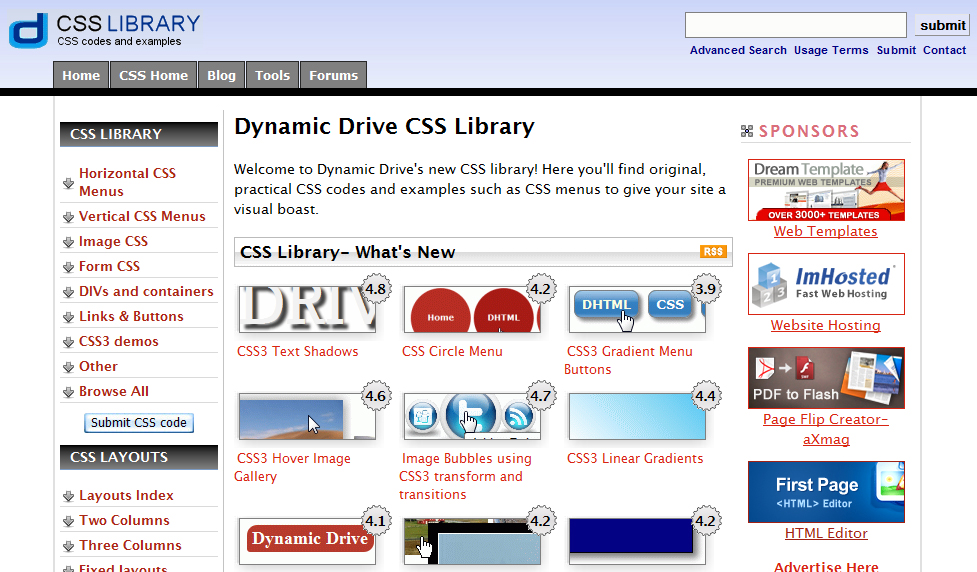977x572 pixels.
Task: Go to the Blog tab
Action: coord(221,75)
